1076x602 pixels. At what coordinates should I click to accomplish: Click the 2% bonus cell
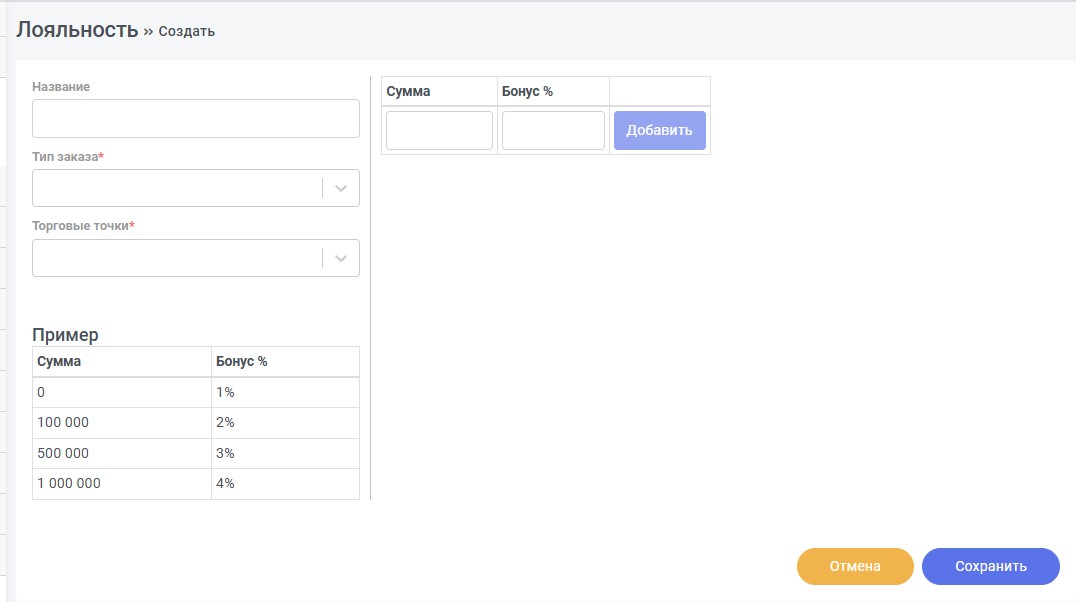point(285,423)
